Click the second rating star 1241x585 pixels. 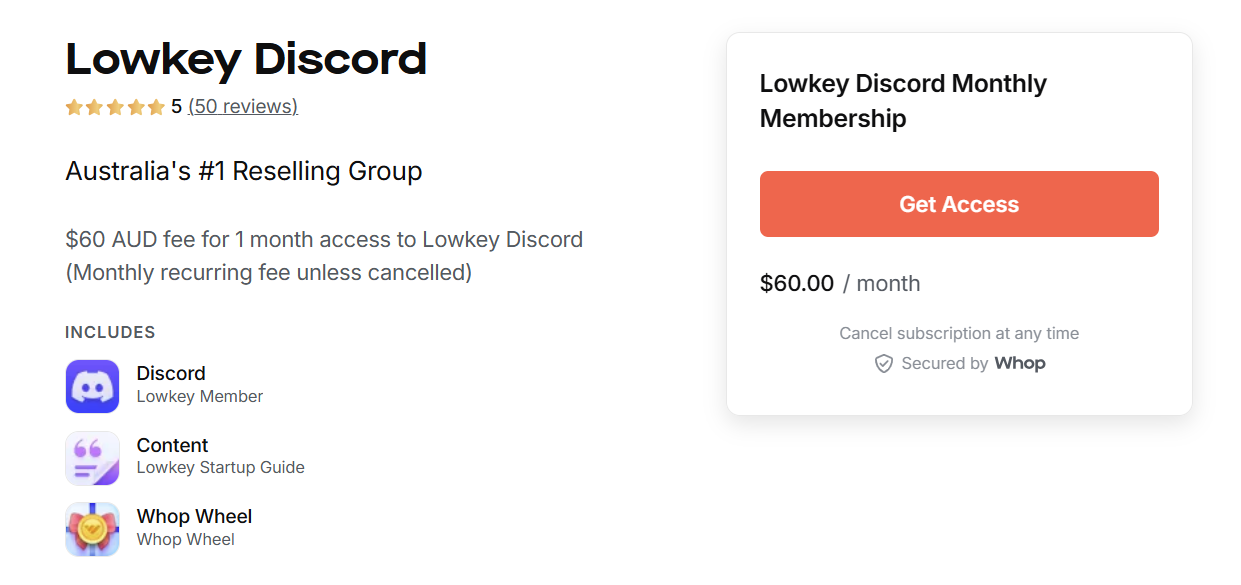coord(93,106)
